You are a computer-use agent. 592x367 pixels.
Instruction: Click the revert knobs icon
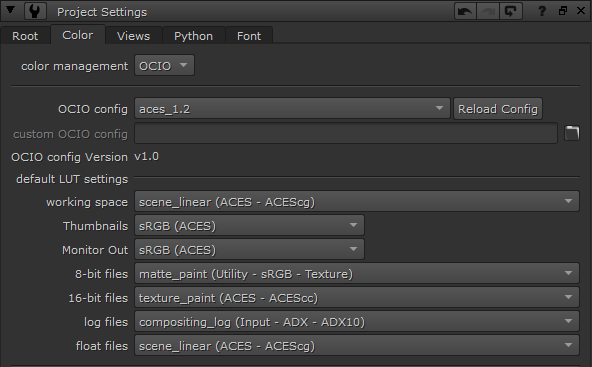(x=511, y=11)
